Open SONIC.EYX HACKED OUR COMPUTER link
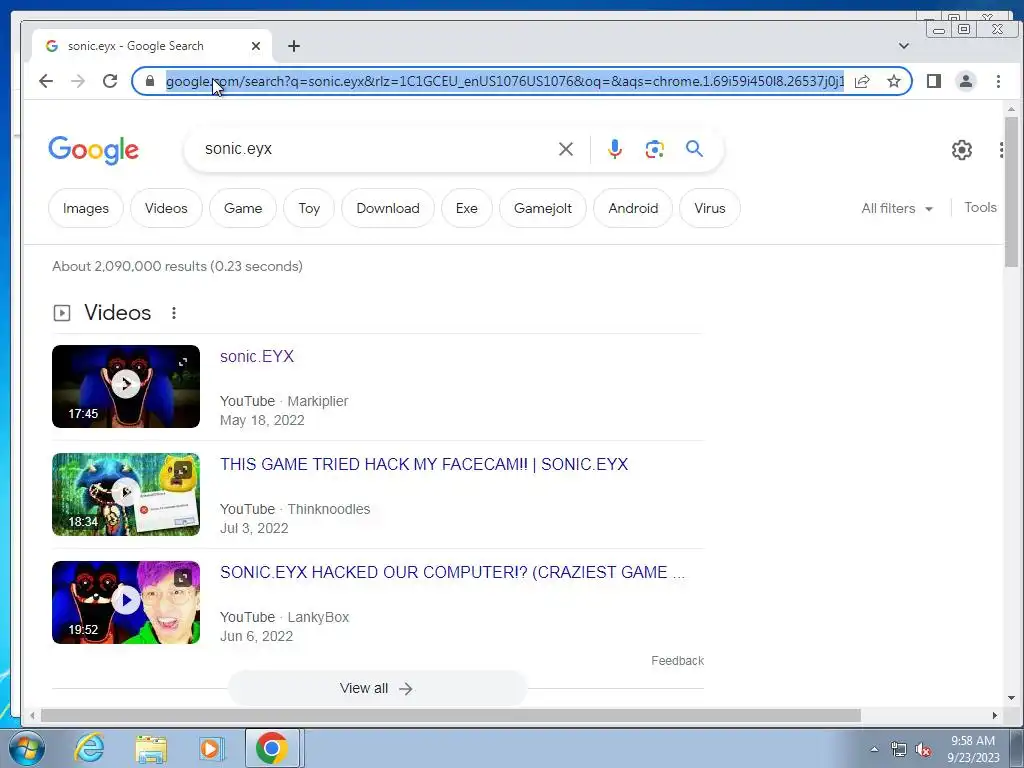The width and height of the screenshot is (1024, 768). (x=453, y=573)
